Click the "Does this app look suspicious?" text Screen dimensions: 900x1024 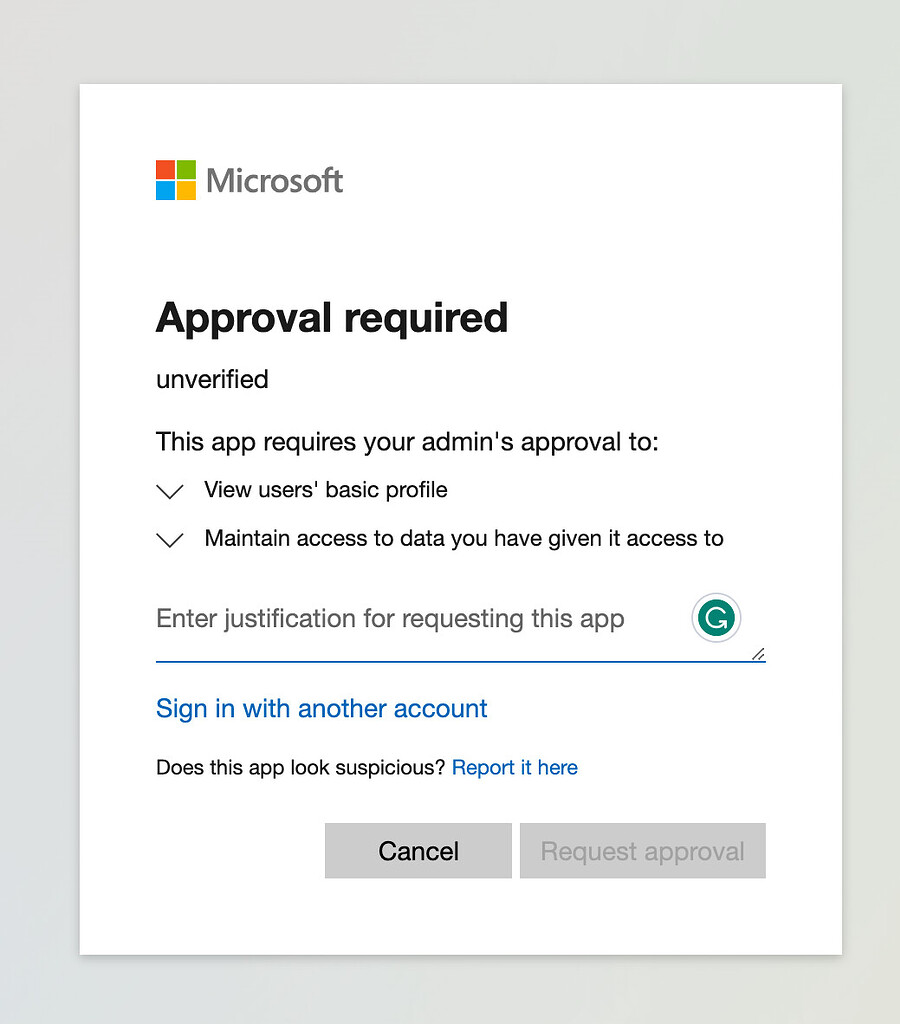coord(300,767)
